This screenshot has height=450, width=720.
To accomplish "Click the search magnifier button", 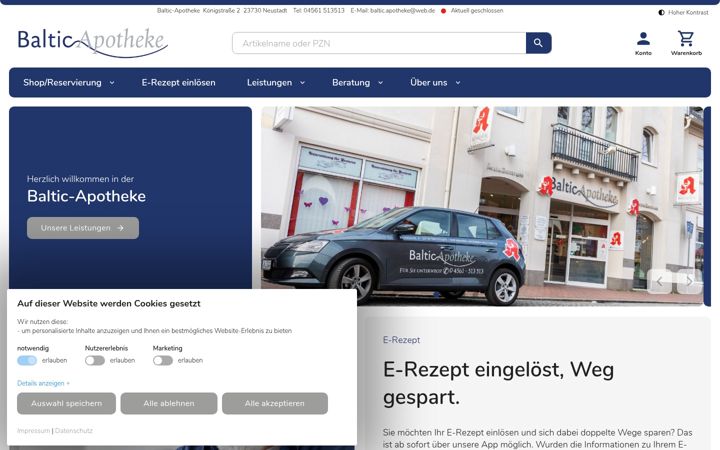I will coord(538,43).
